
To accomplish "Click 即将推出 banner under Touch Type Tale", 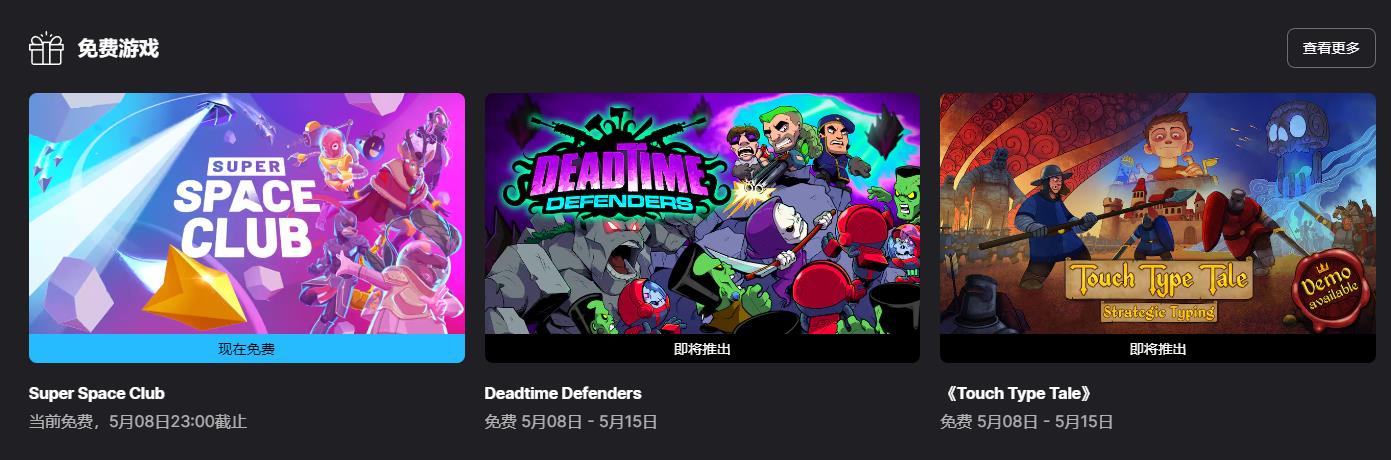I will pos(1158,349).
